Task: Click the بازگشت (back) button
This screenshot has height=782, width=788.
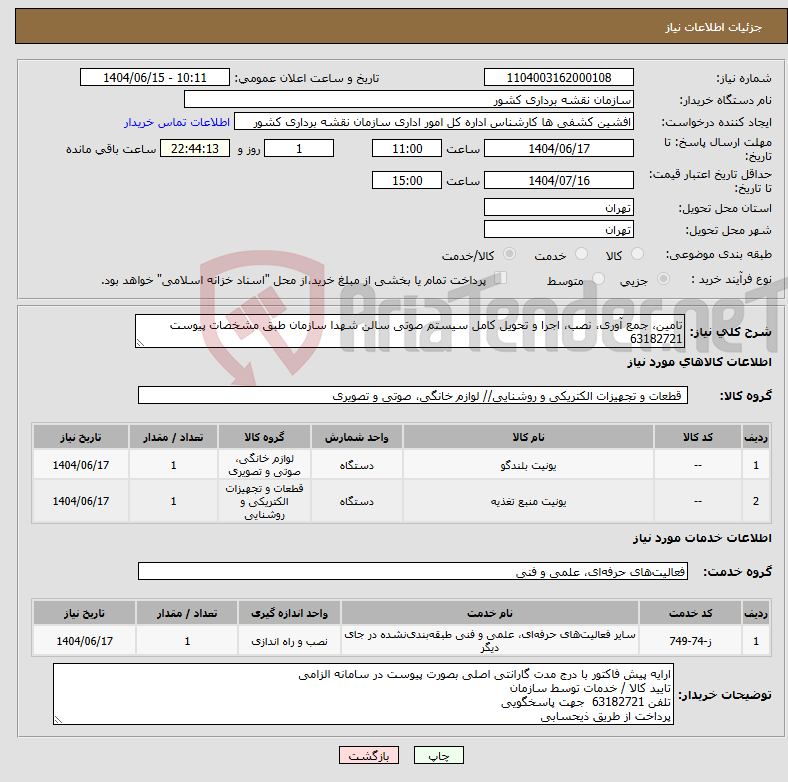Action: click(368, 755)
